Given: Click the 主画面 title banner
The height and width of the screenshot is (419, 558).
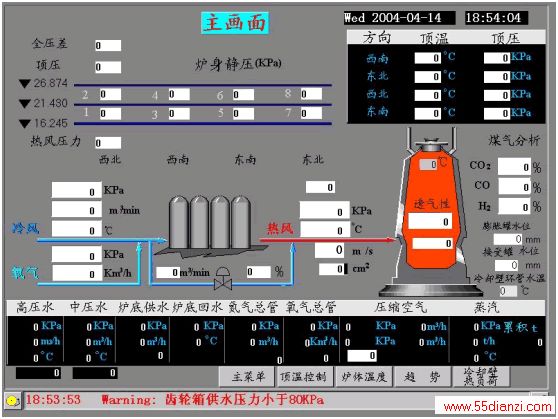Looking at the screenshot, I should (x=235, y=23).
